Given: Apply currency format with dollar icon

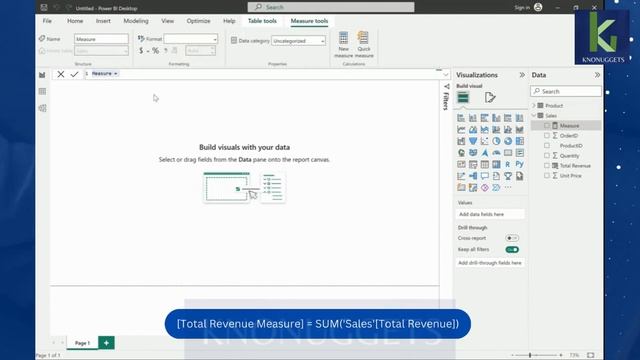Looking at the screenshot, I should (141, 51).
